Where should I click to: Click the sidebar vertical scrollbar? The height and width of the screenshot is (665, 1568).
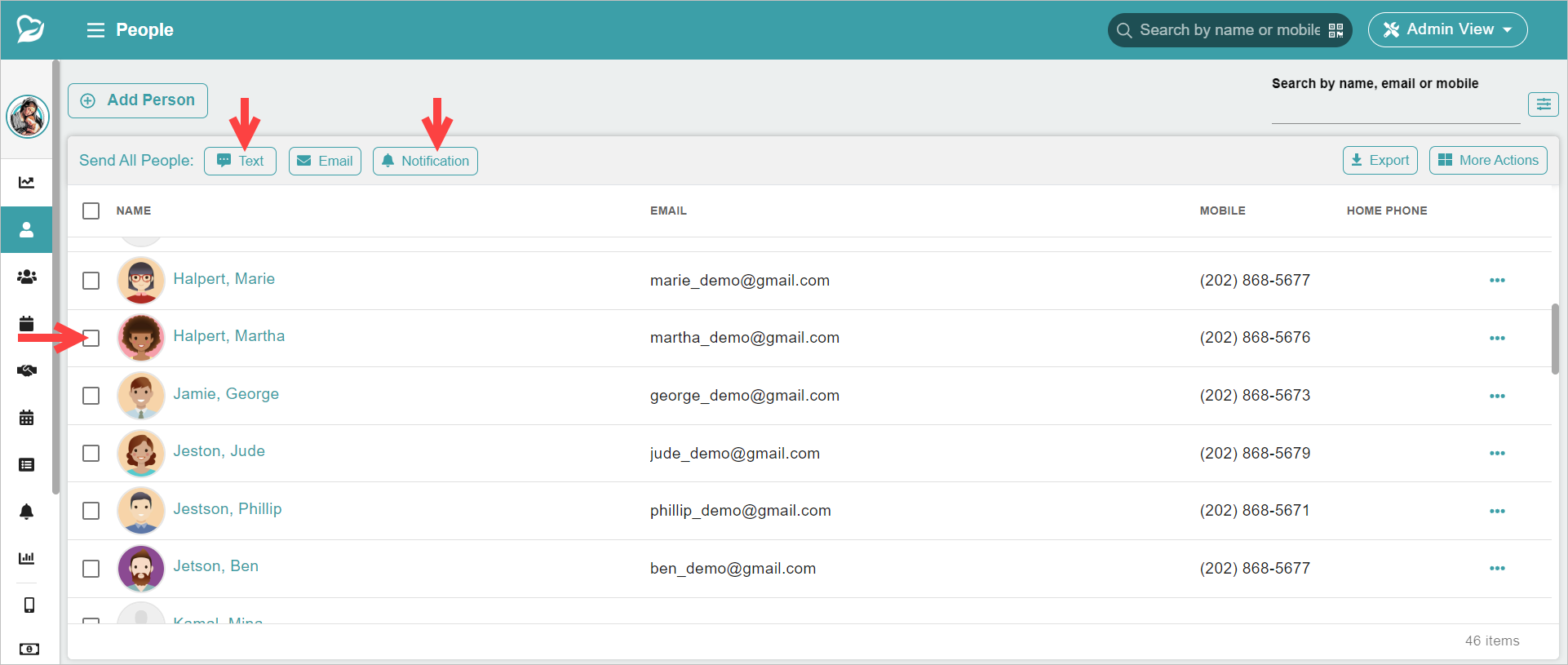[x=55, y=277]
